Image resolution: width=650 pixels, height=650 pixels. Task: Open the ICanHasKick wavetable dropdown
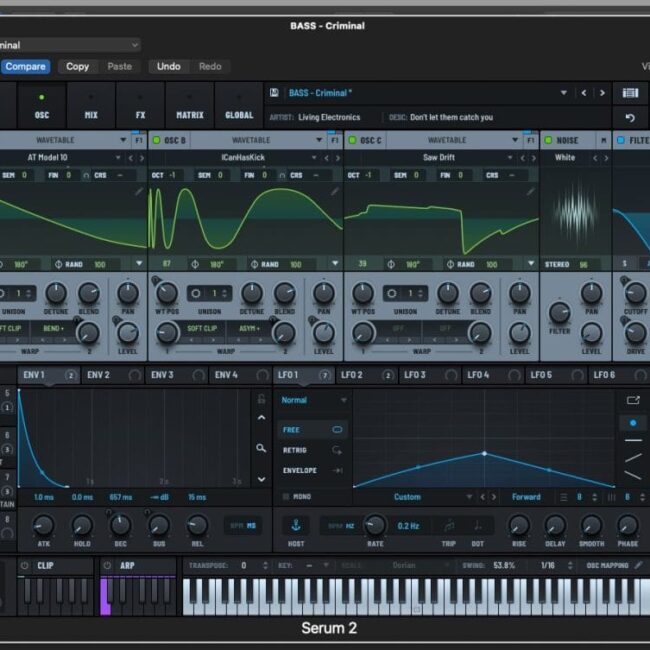244,157
